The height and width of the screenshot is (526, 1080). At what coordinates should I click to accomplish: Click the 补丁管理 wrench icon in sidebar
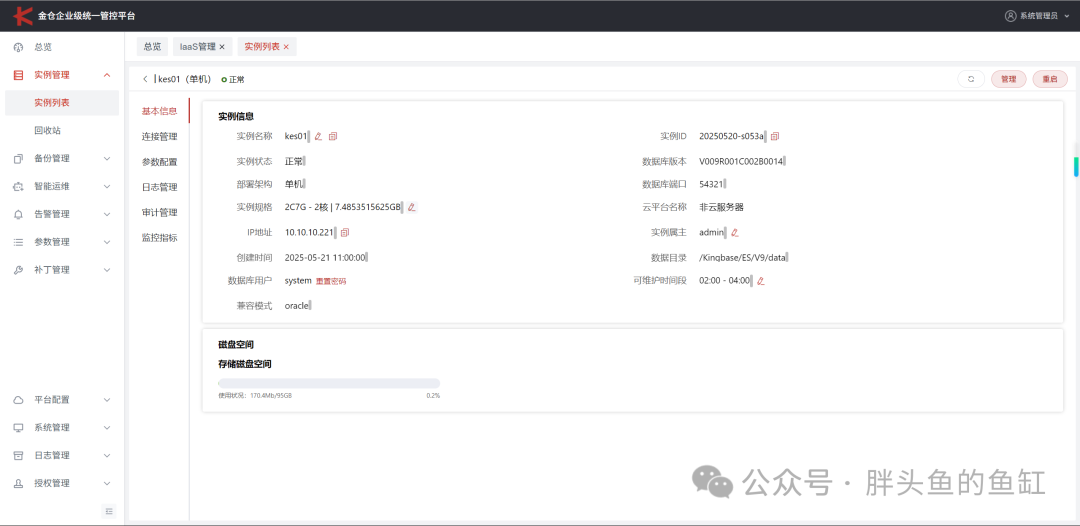click(x=19, y=270)
